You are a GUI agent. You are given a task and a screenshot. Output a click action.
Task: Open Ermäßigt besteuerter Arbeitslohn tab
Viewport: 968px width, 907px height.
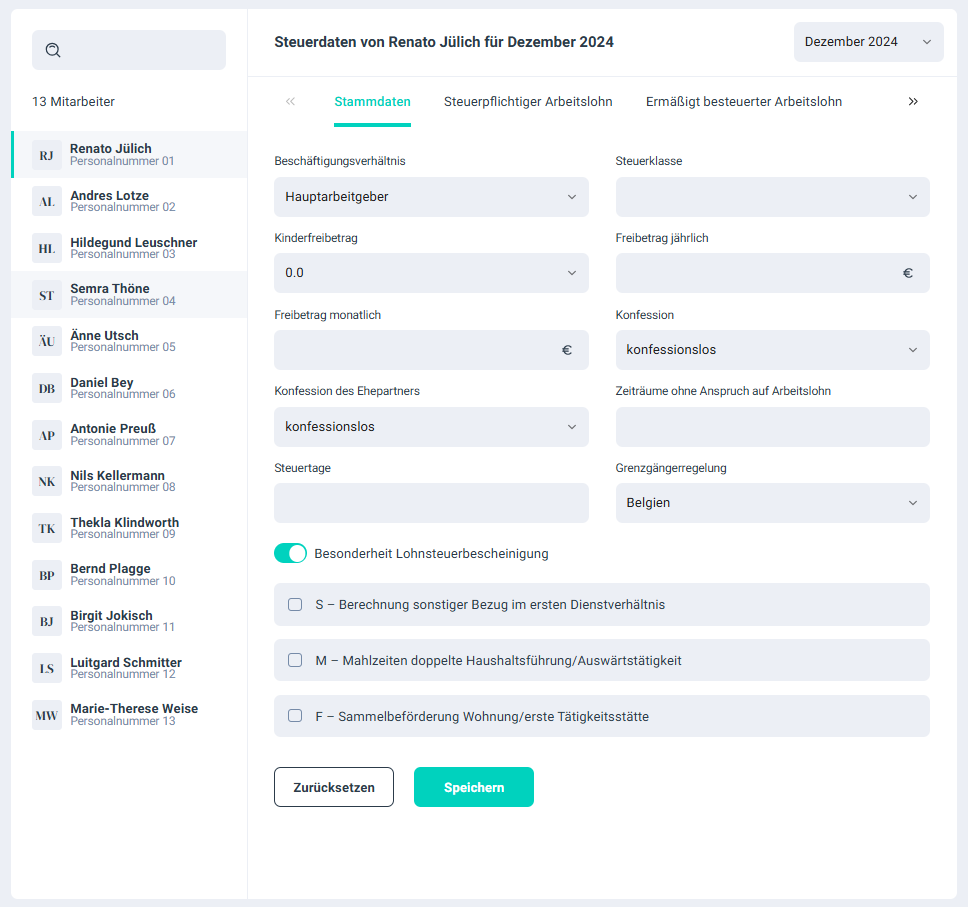(x=743, y=102)
